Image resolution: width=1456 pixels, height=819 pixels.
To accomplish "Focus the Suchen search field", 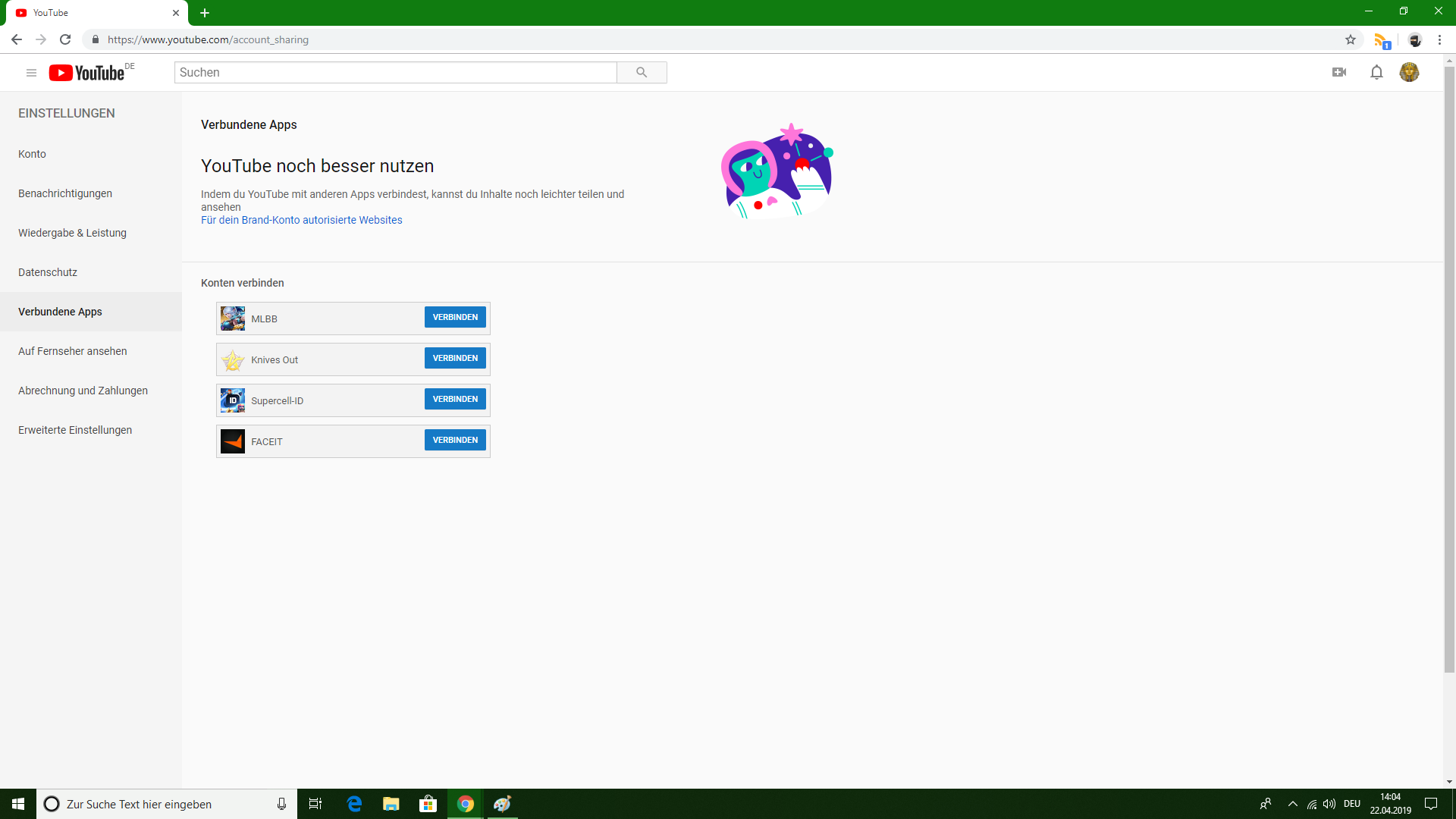I will pyautogui.click(x=395, y=73).
